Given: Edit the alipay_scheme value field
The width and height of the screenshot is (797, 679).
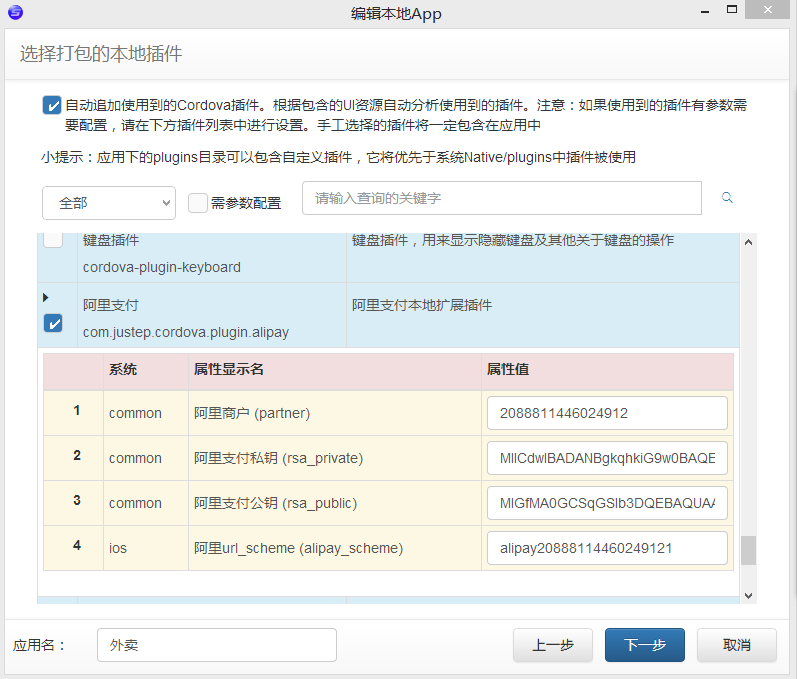Looking at the screenshot, I should tap(607, 548).
